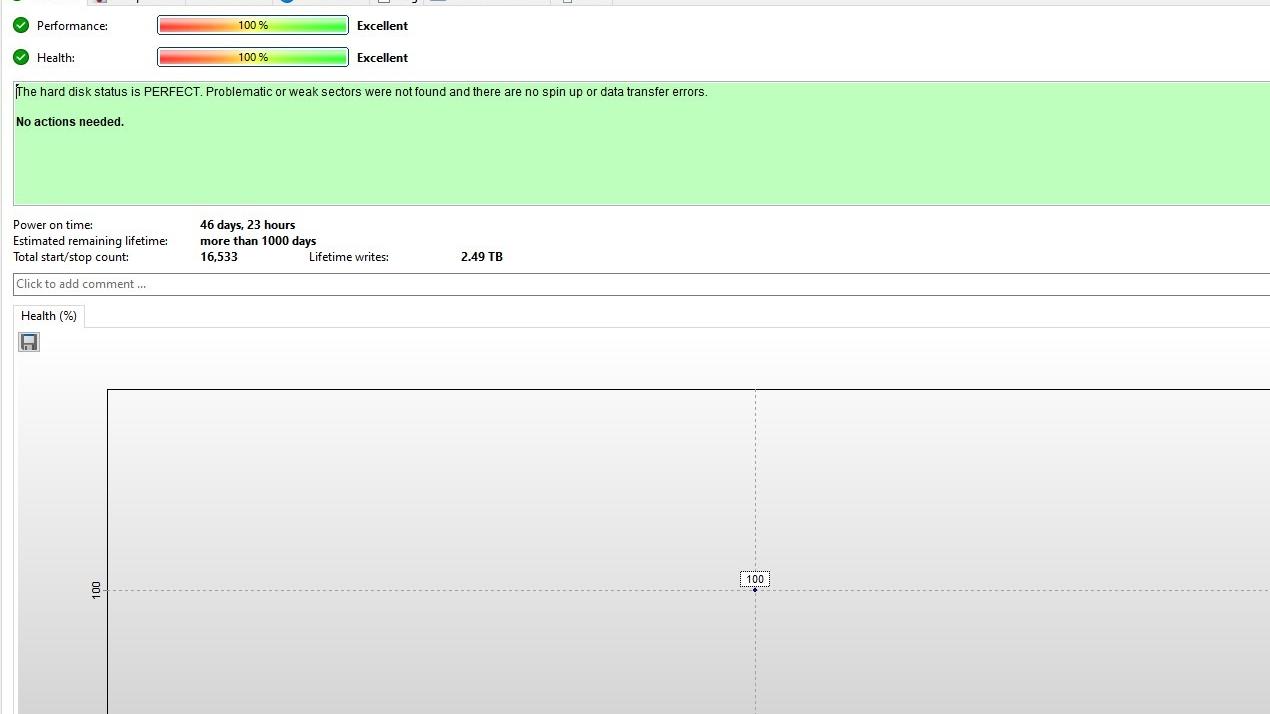Focus the 'Click to add comment' field
The image size is (1270, 714).
[641, 284]
